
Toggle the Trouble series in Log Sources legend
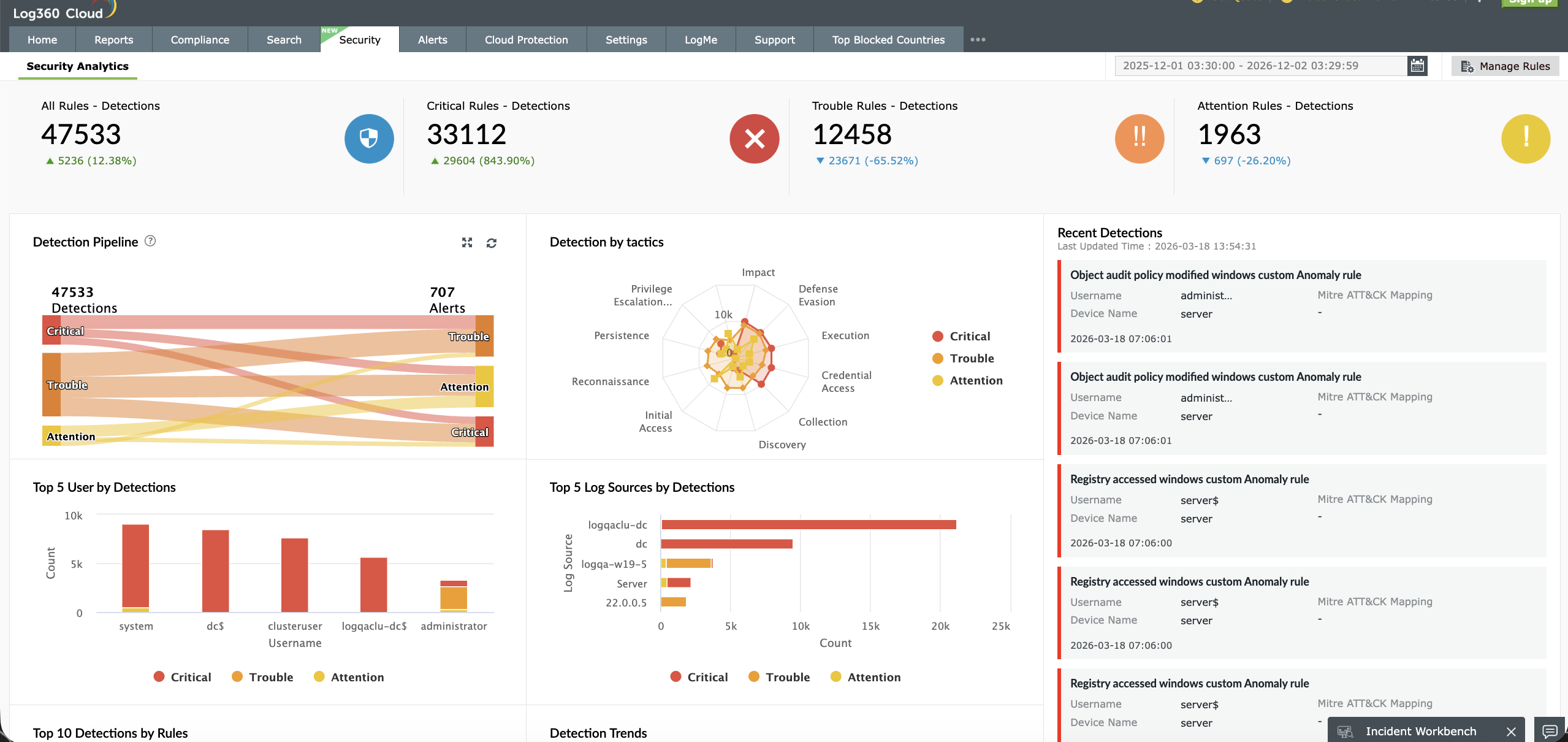[x=778, y=676]
